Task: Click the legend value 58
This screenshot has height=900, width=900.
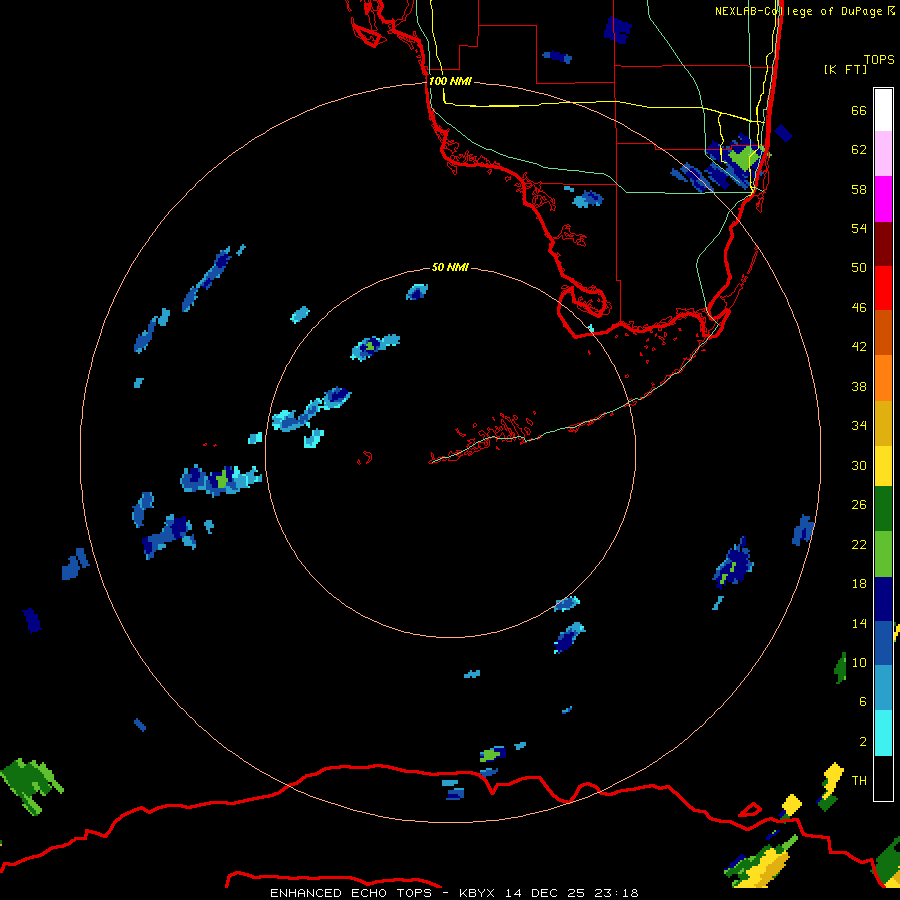Action: tap(859, 189)
